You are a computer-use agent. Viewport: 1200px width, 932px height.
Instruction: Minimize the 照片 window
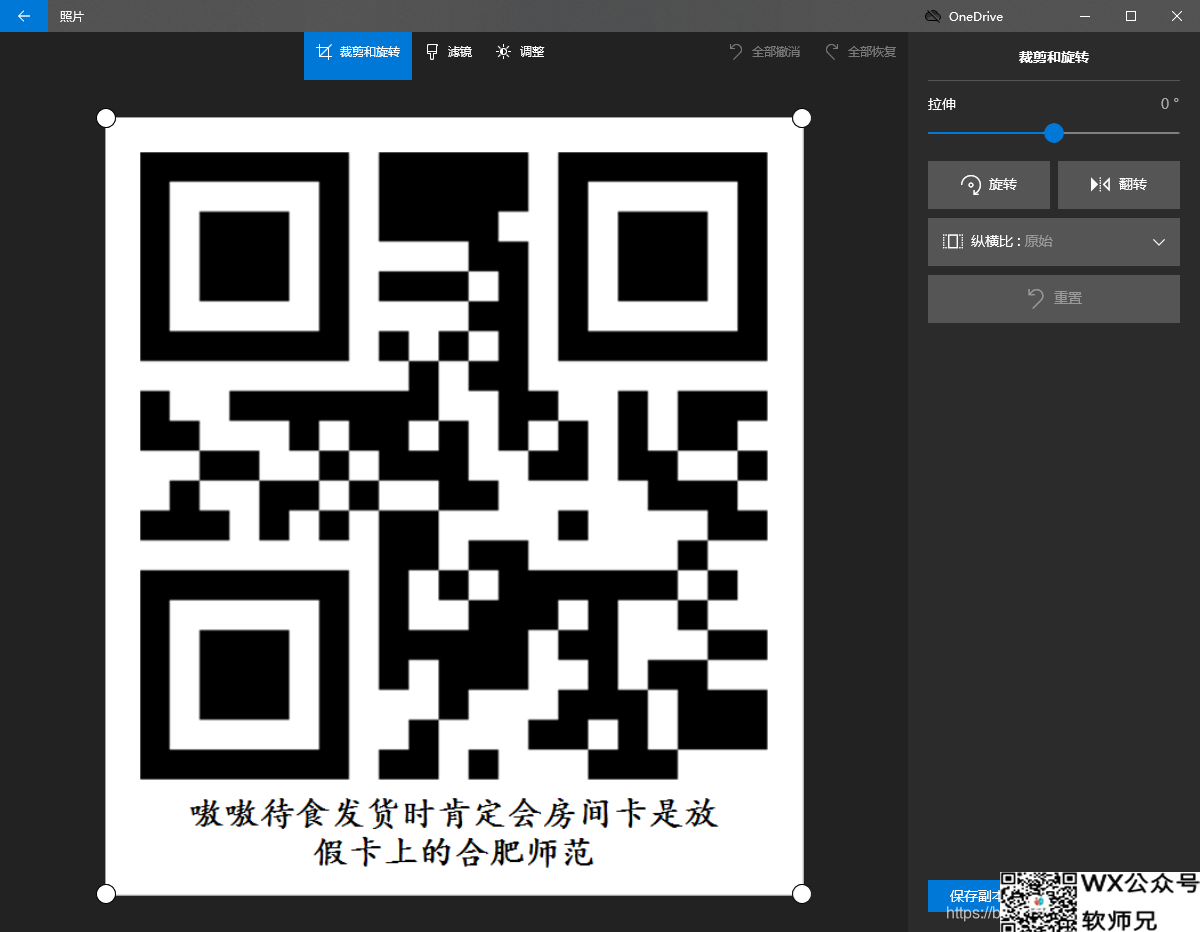(1085, 16)
